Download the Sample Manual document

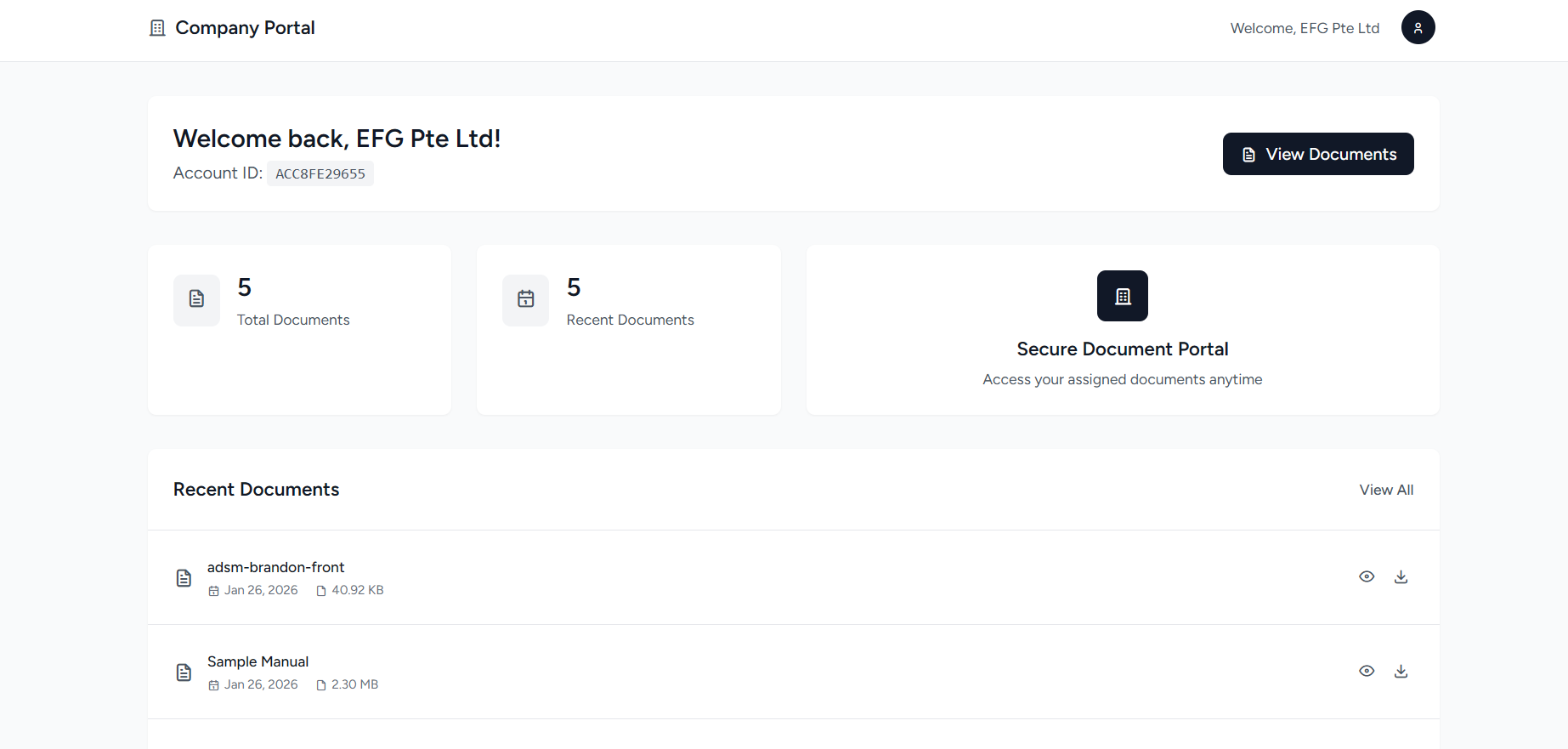pos(1401,672)
